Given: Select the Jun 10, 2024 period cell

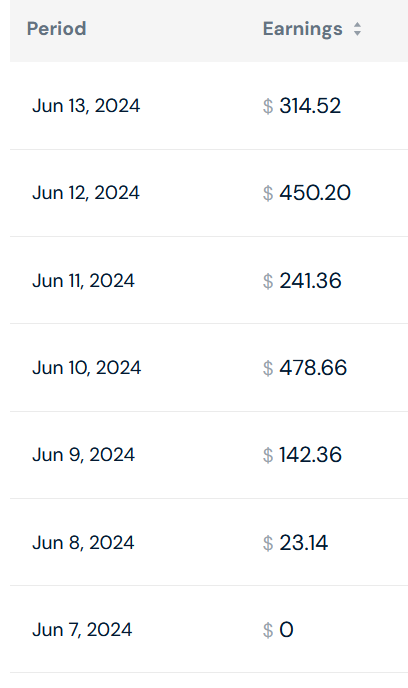Looking at the screenshot, I should click(x=86, y=368).
